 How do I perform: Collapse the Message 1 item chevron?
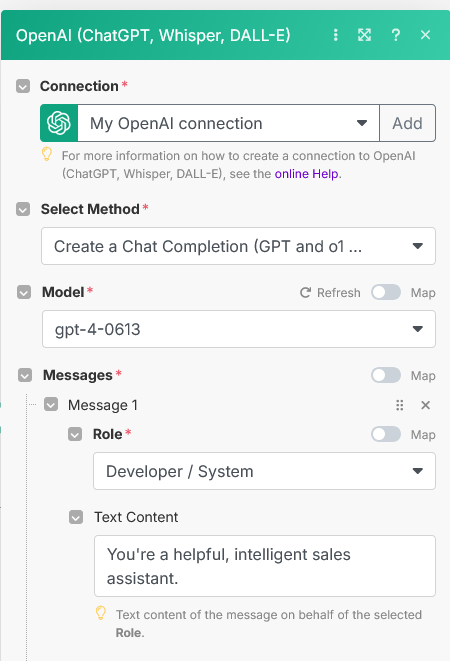tap(51, 405)
